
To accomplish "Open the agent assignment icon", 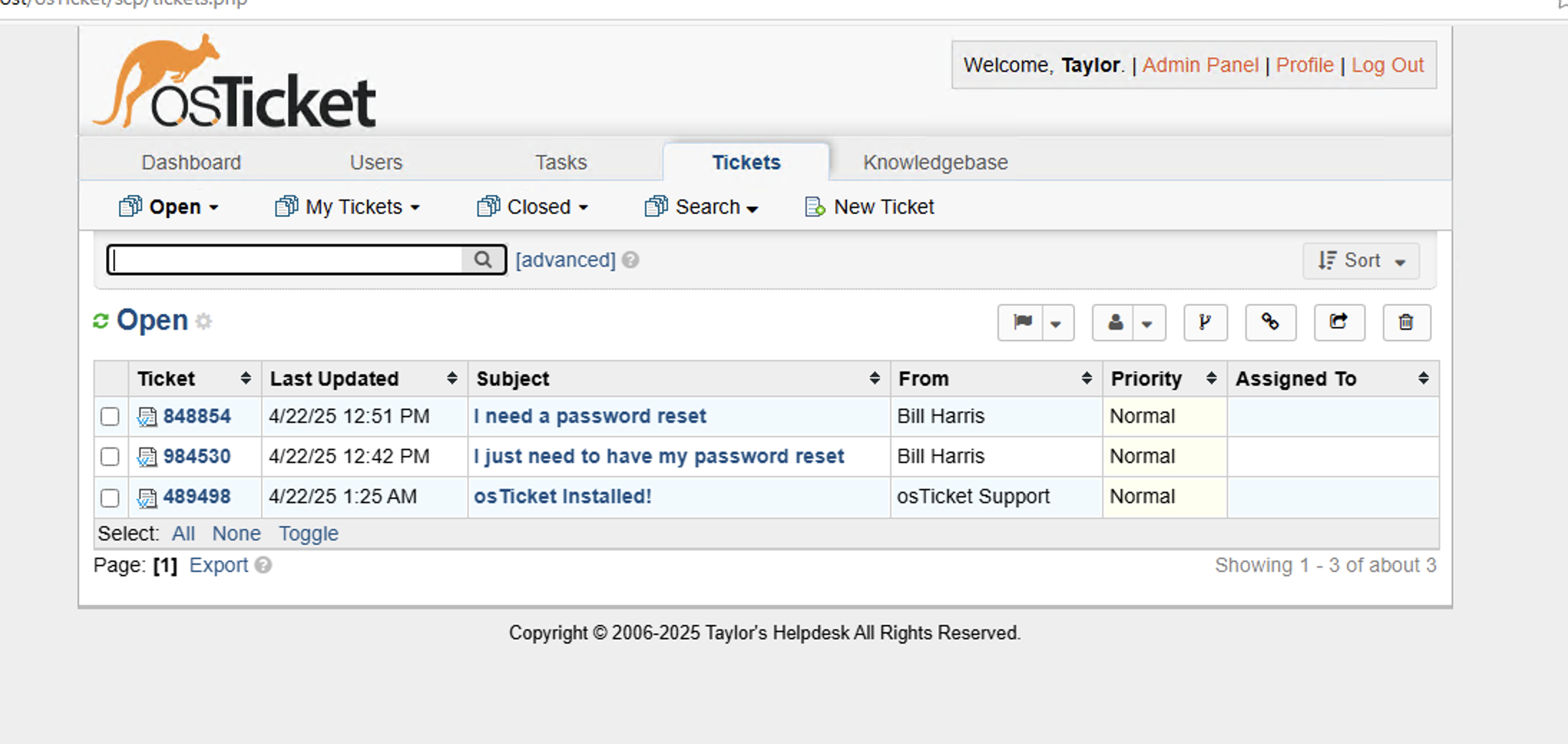I will (x=1116, y=323).
